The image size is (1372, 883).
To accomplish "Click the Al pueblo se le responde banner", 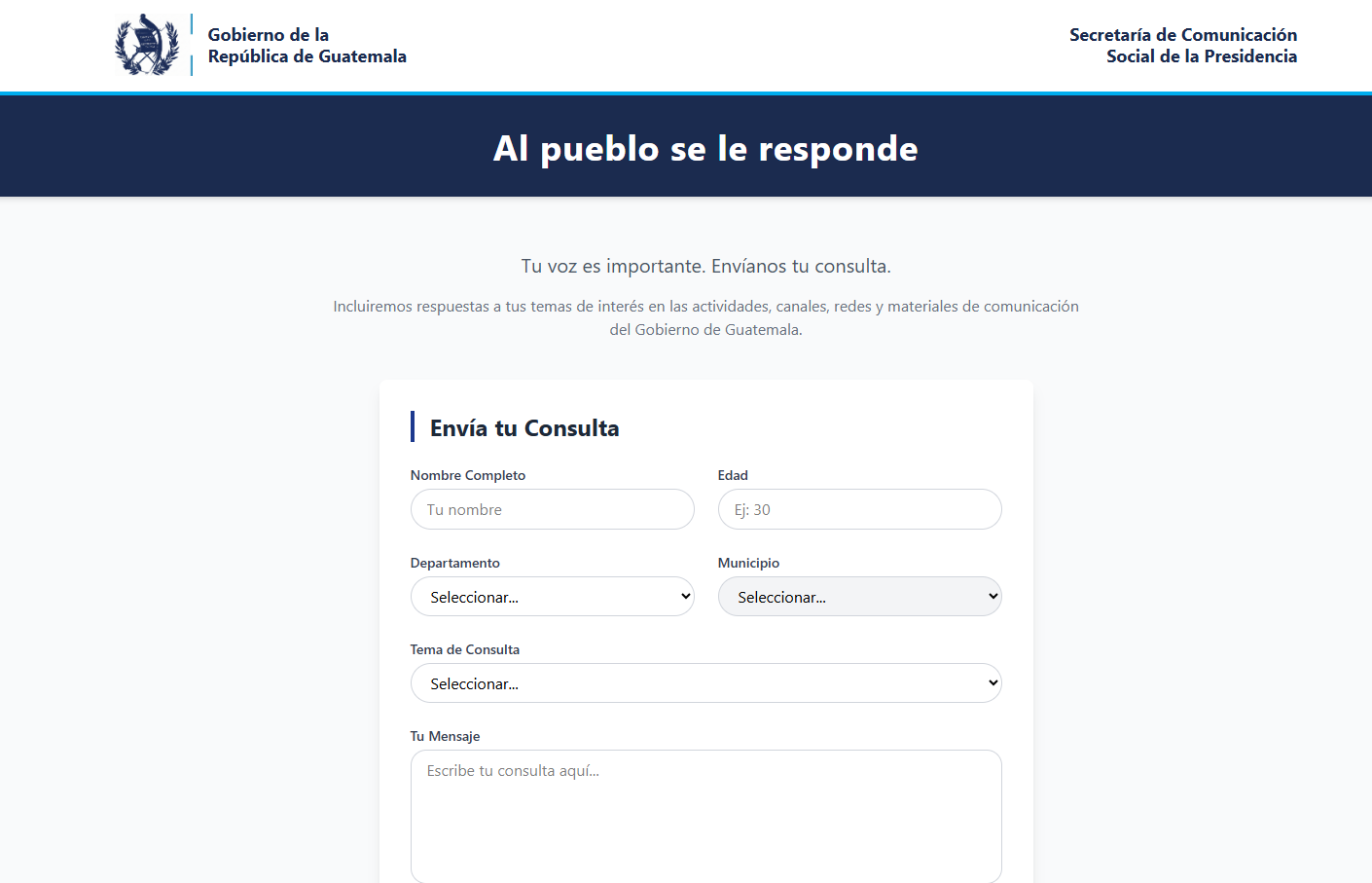I will tap(705, 148).
